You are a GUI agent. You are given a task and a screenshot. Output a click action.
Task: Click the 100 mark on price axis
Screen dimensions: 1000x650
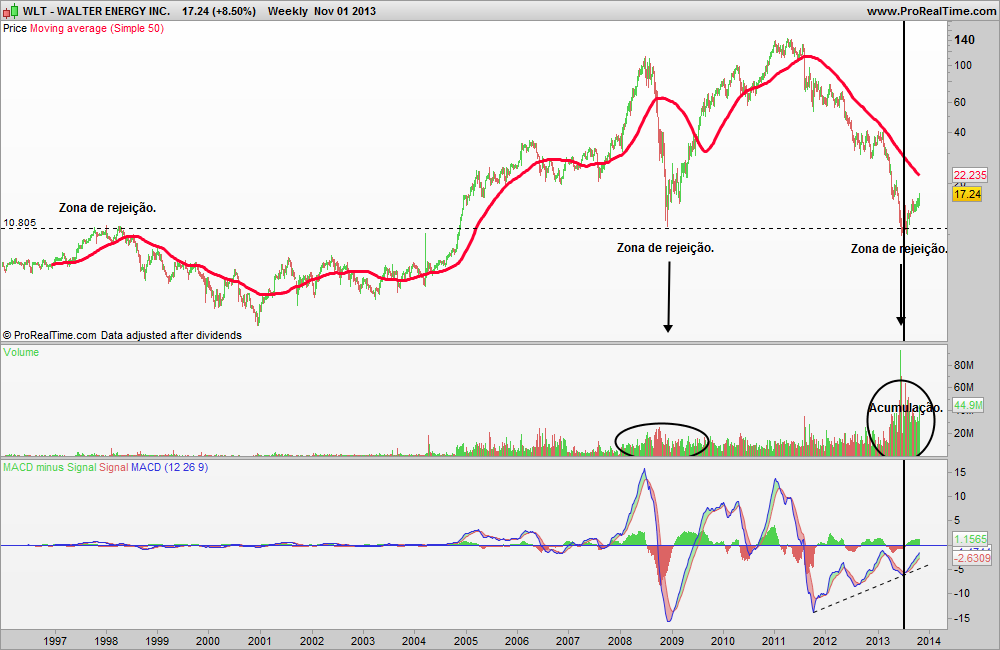(963, 65)
